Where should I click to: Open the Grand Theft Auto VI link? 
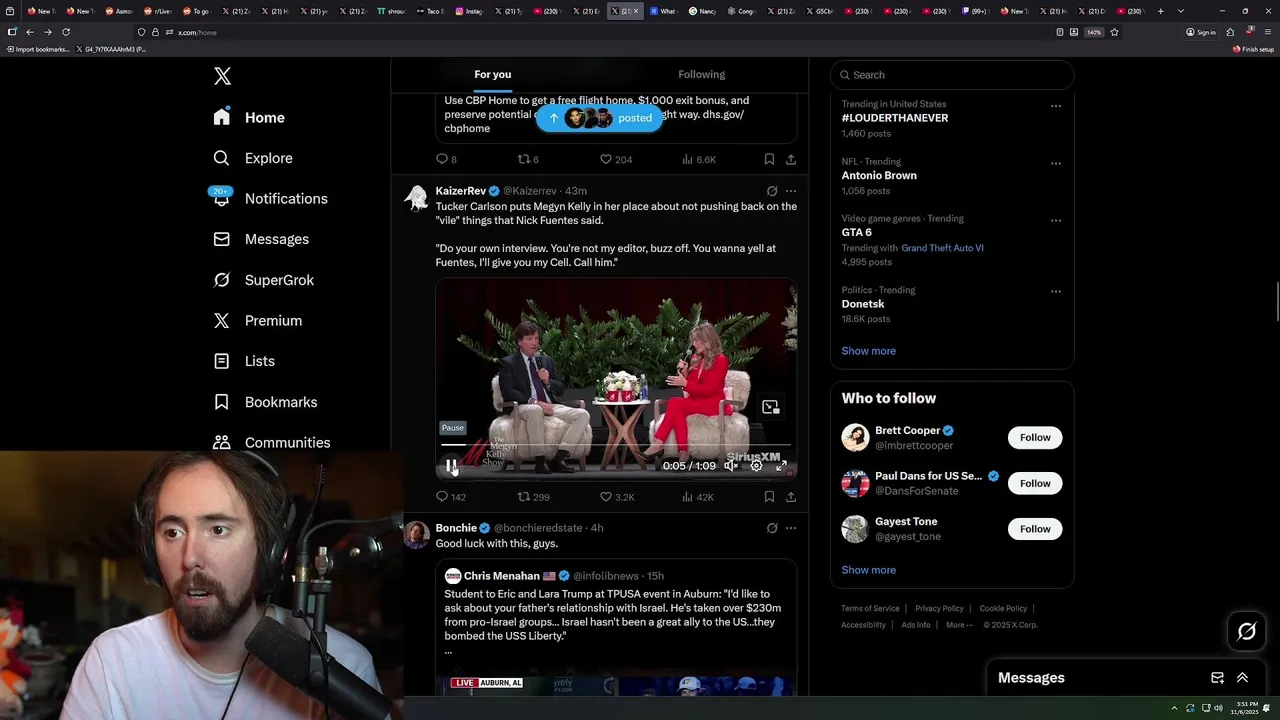(942, 248)
